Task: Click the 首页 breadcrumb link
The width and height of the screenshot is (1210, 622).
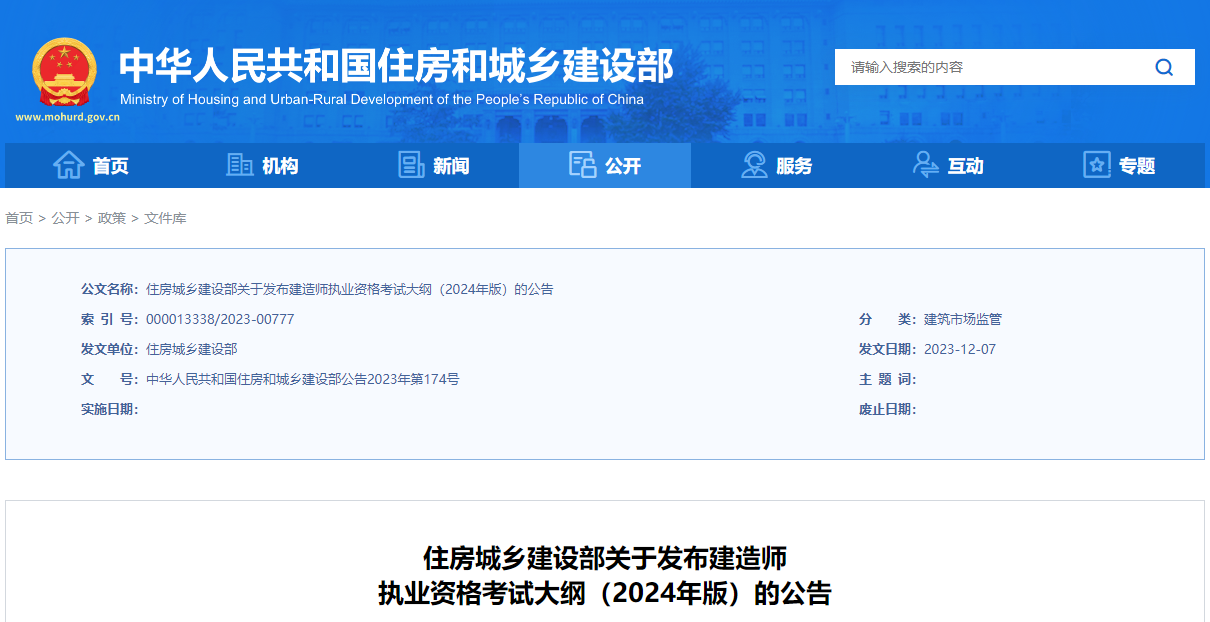Action: point(19,218)
